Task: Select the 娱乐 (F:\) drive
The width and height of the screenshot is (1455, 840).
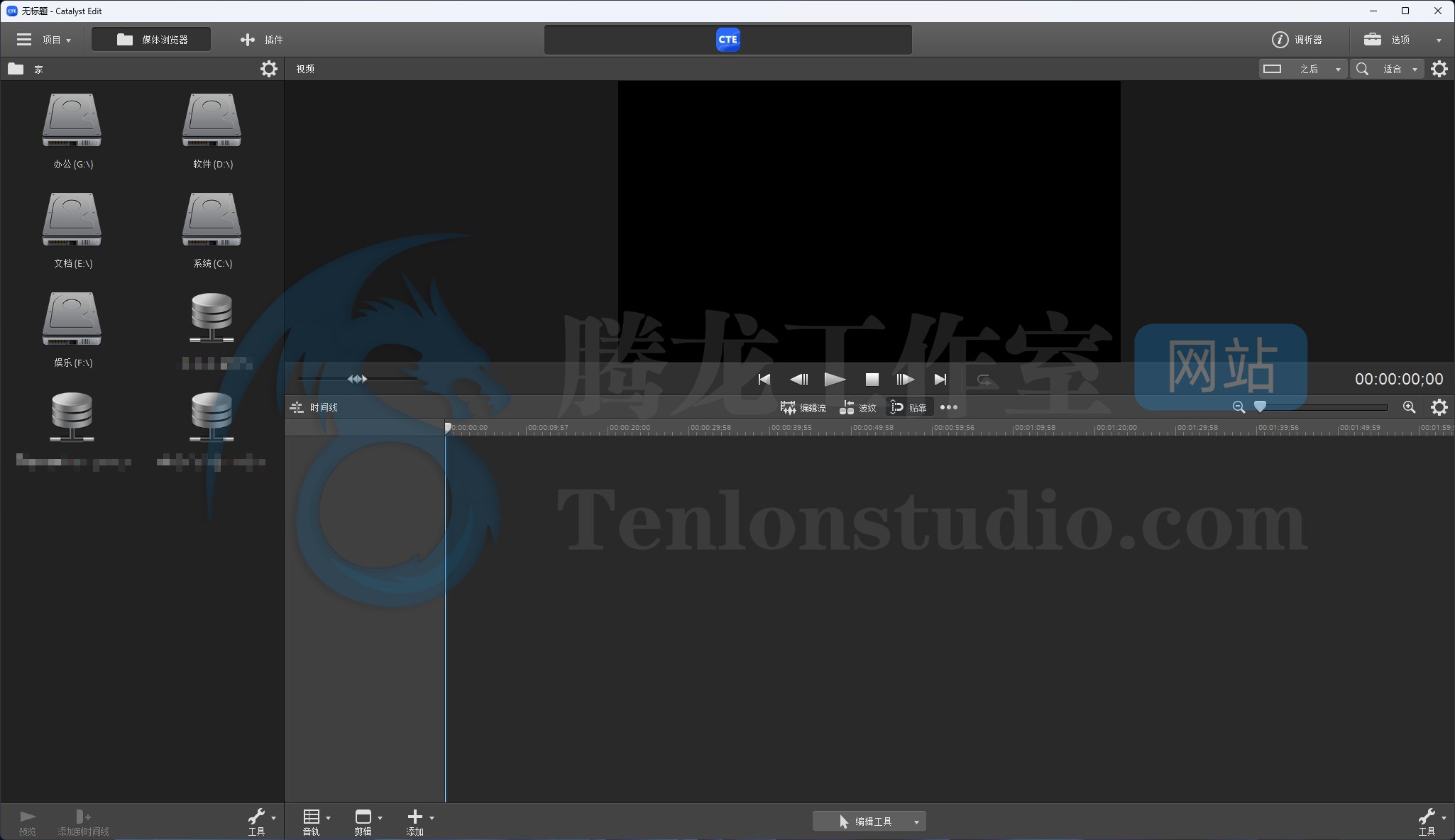Action: [72, 331]
